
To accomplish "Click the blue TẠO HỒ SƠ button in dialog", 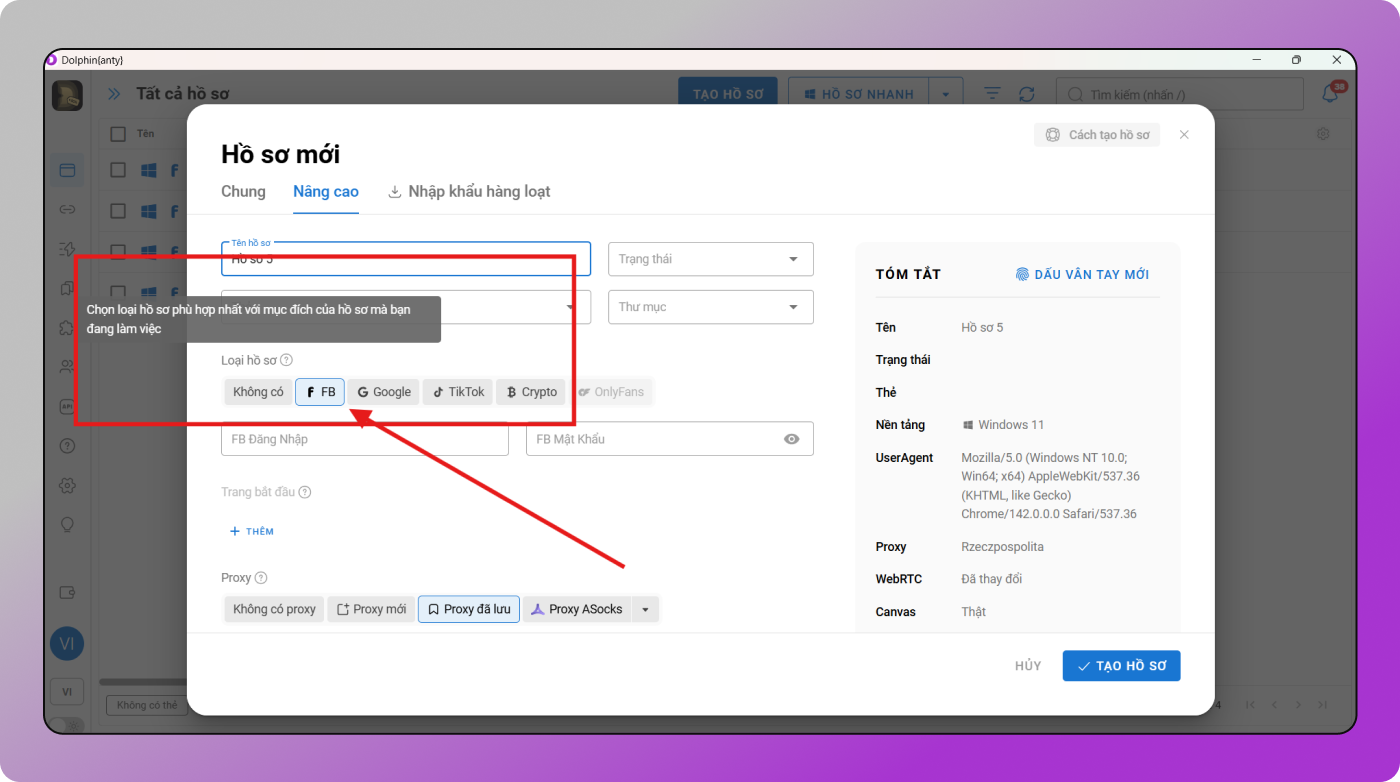I will [x=1121, y=666].
